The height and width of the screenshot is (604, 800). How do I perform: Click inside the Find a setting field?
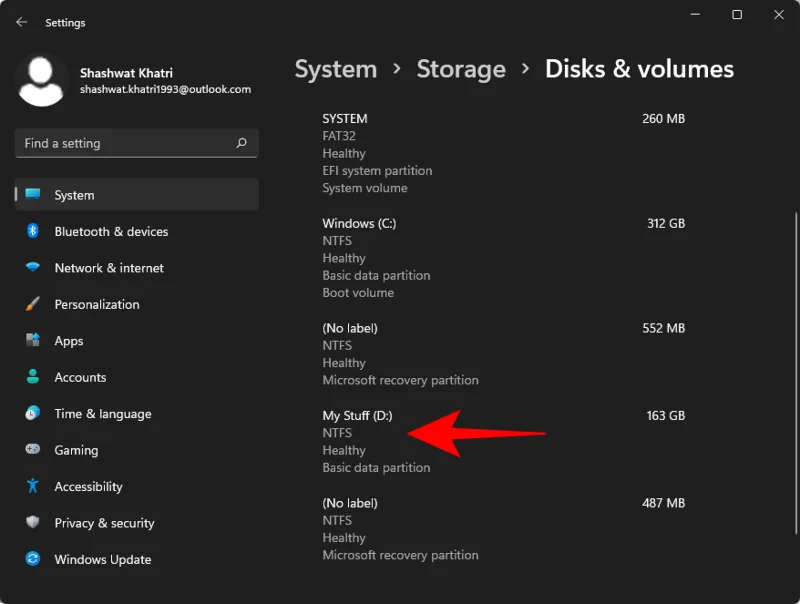pyautogui.click(x=120, y=143)
